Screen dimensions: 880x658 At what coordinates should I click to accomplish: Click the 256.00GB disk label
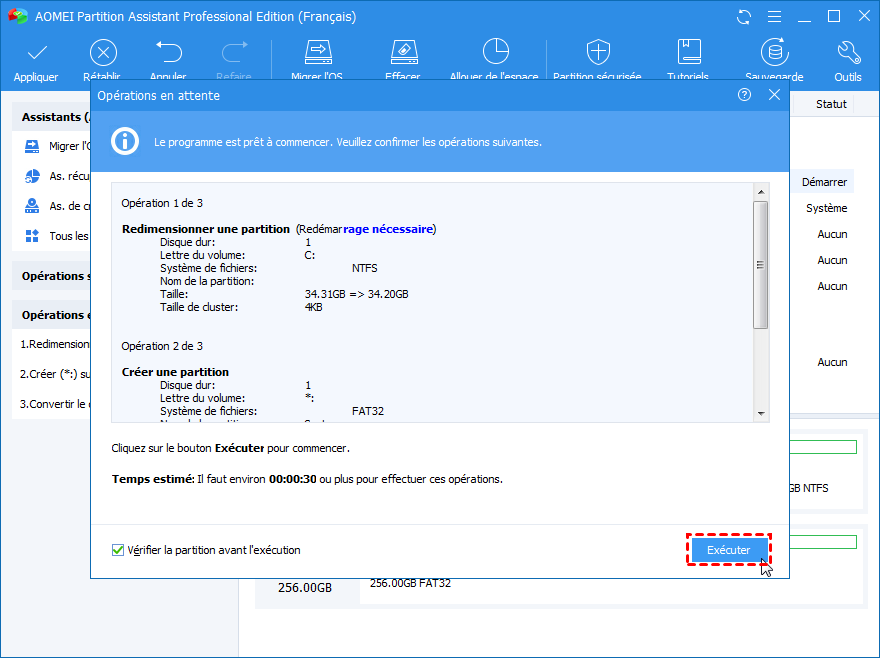tap(305, 588)
